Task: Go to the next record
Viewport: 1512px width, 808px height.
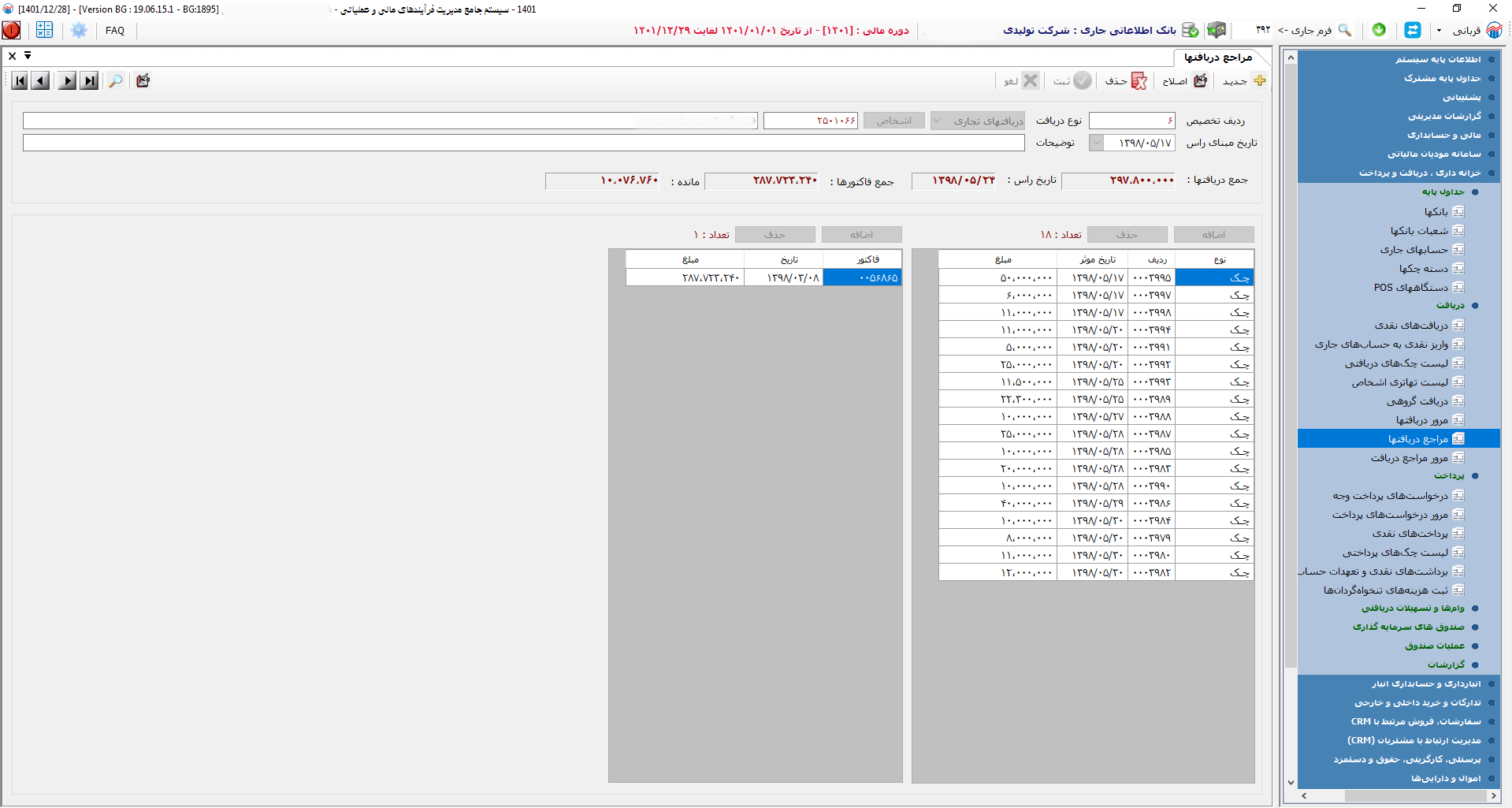Action: (67, 80)
